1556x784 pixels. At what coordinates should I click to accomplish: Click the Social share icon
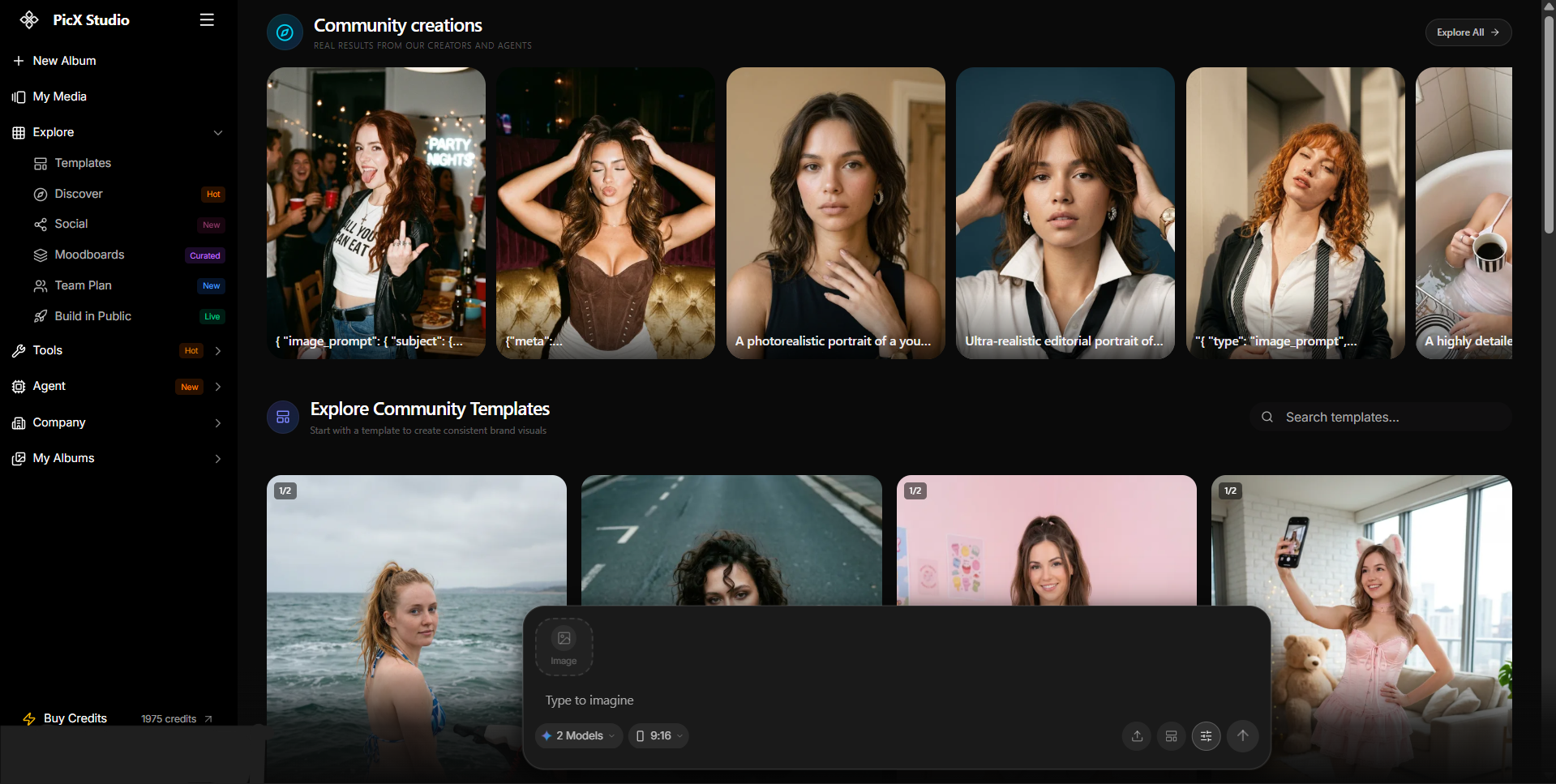[x=41, y=225]
